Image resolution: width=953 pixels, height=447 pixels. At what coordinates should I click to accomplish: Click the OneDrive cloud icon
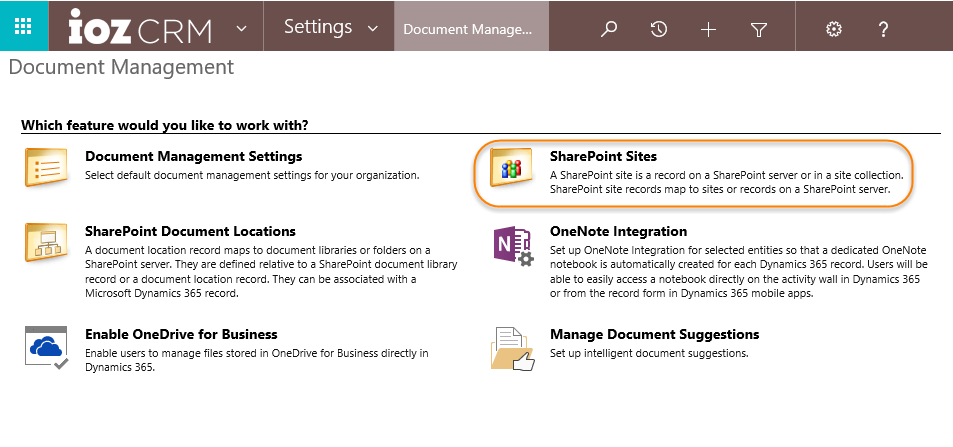point(47,348)
